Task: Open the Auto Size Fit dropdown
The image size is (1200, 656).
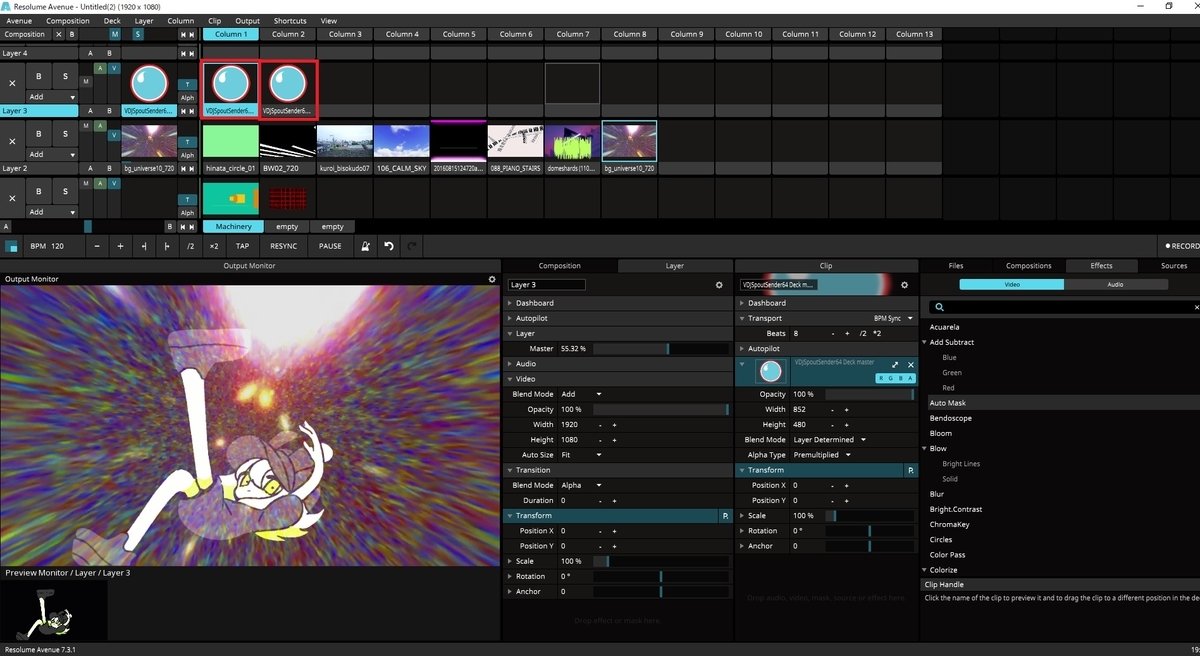Action: (x=581, y=455)
